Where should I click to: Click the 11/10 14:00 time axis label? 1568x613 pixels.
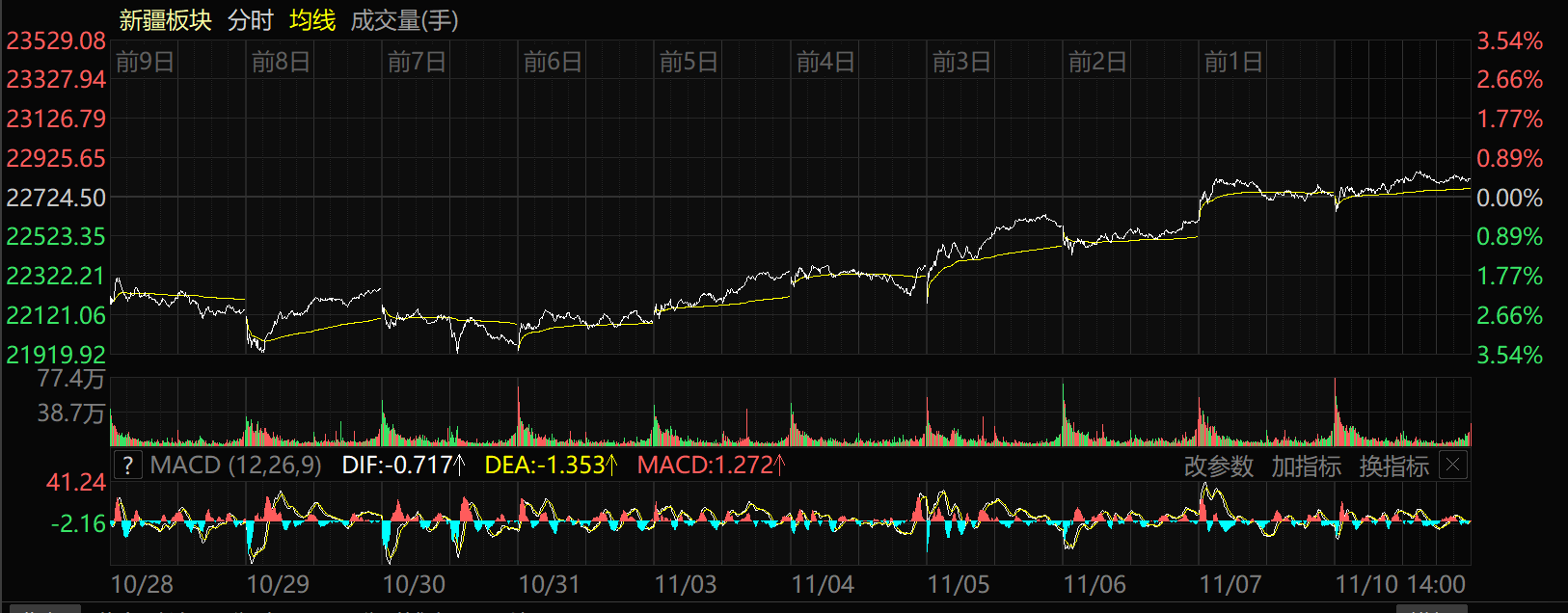point(1400,585)
